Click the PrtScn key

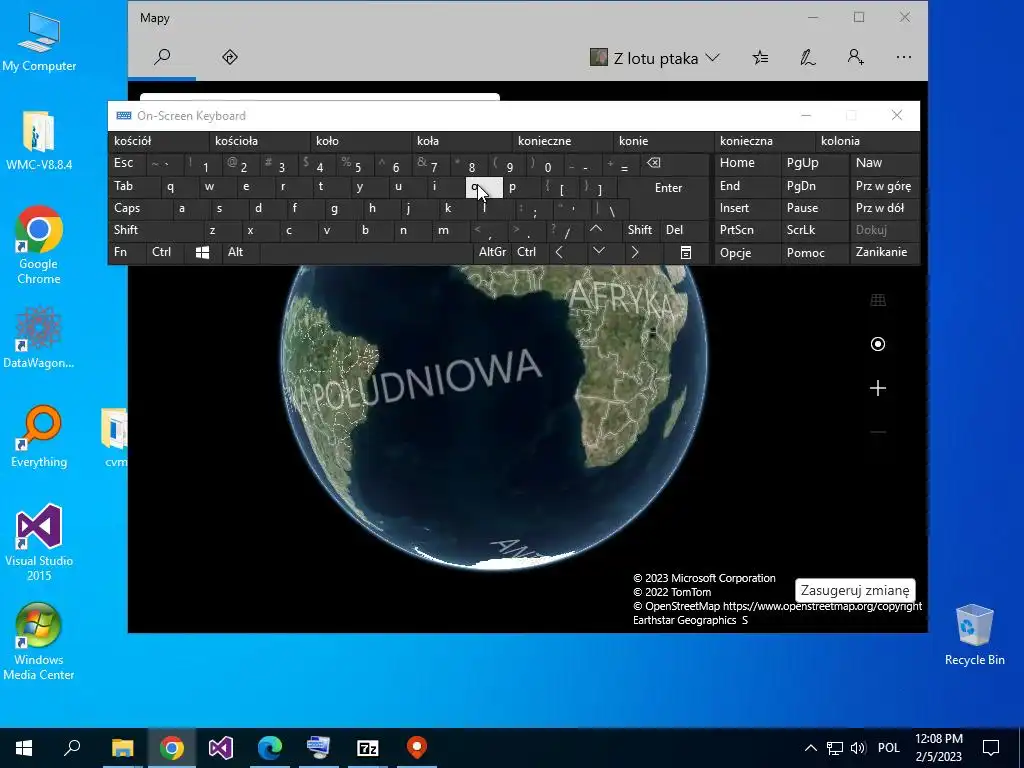(x=748, y=230)
